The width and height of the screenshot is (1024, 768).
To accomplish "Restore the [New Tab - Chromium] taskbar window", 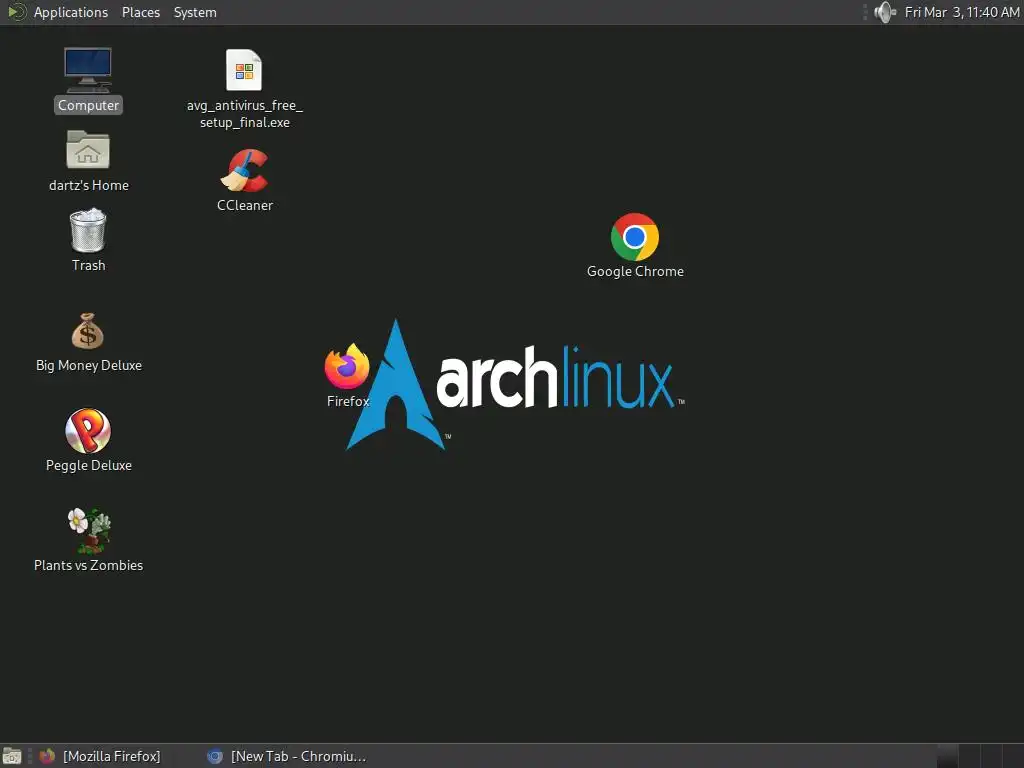I will [287, 756].
